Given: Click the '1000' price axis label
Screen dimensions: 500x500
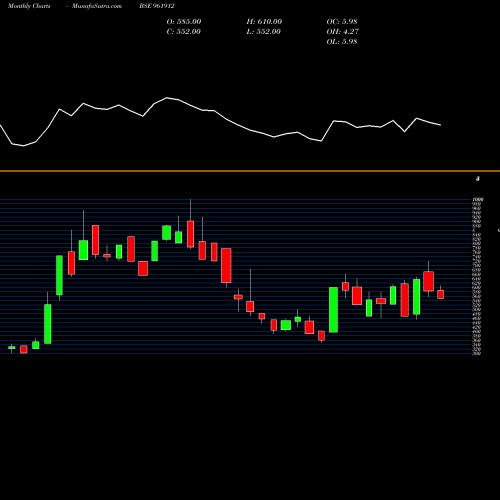Looking at the screenshot, I should 478,199.
